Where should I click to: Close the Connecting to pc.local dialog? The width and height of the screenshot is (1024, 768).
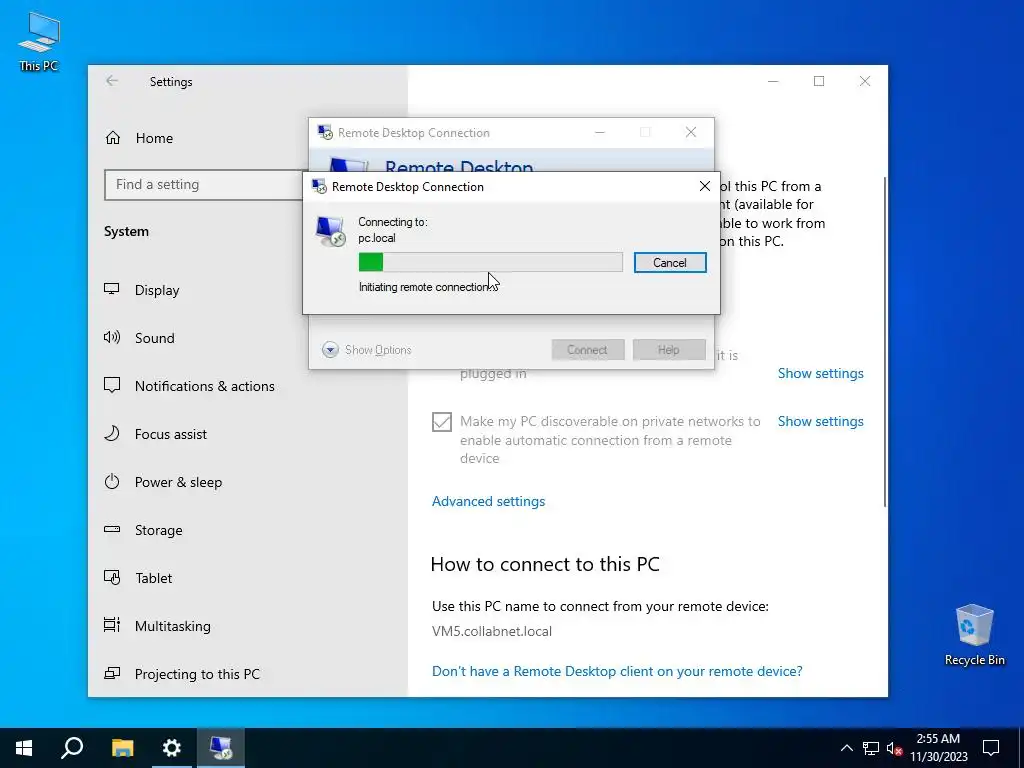click(x=705, y=186)
